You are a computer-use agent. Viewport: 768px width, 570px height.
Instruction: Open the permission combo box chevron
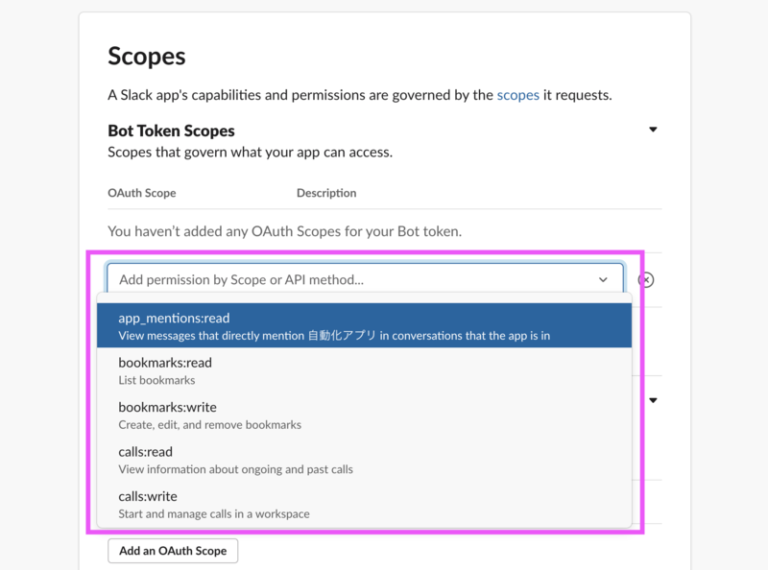(x=603, y=280)
